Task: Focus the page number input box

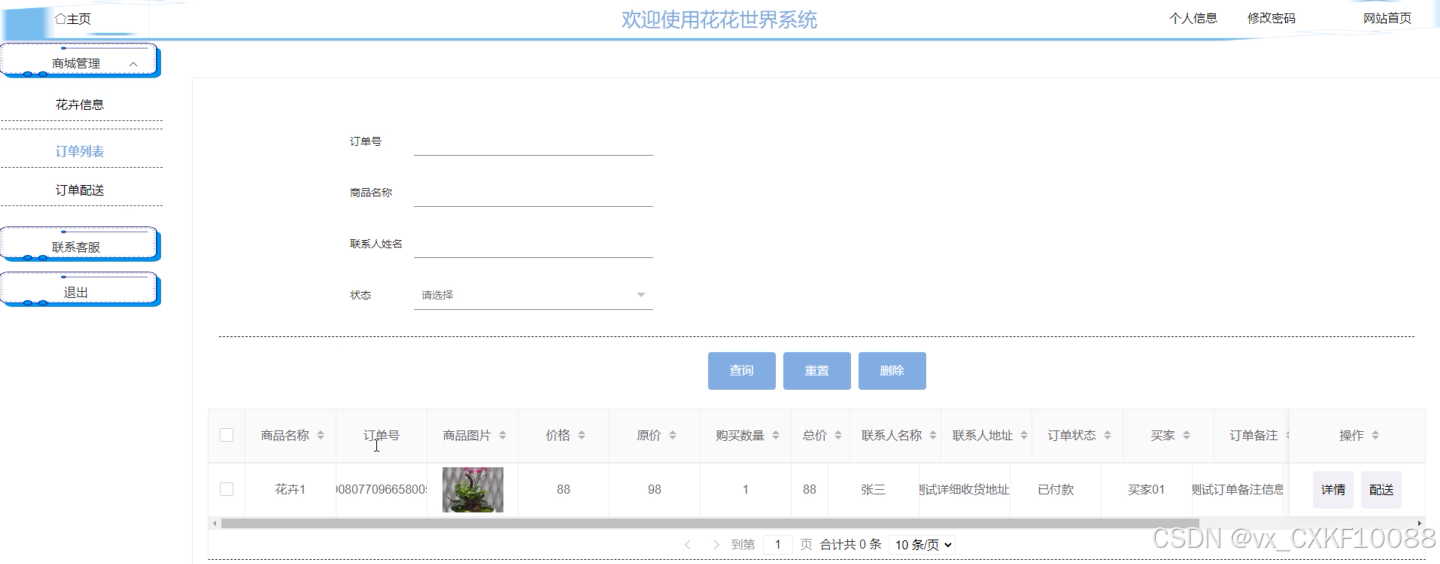Action: pyautogui.click(x=778, y=545)
